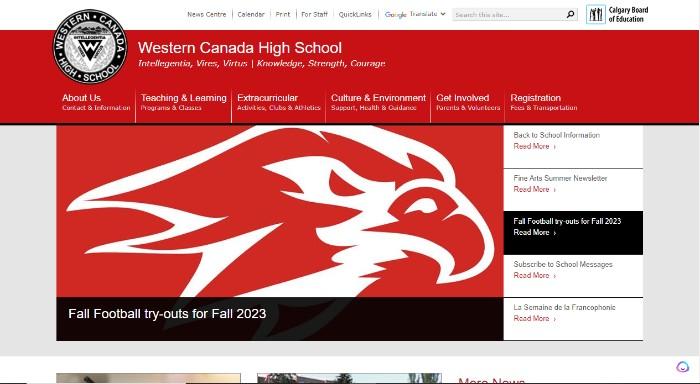The height and width of the screenshot is (384, 700).
Task: Click the Western Canada High School crest logo
Action: pos(90,46)
